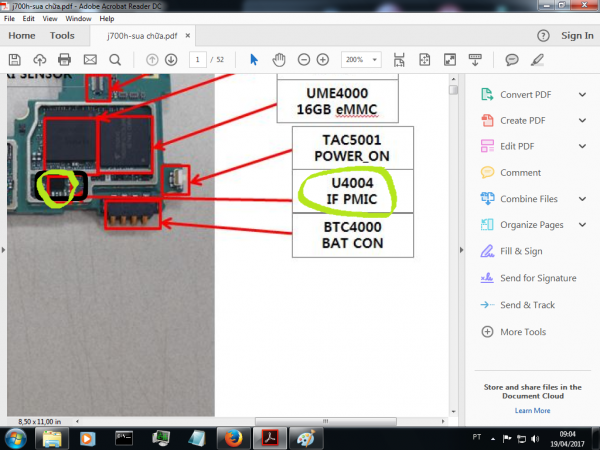Click the Save file icon
Viewport: 600px width, 450px height.
15,60
